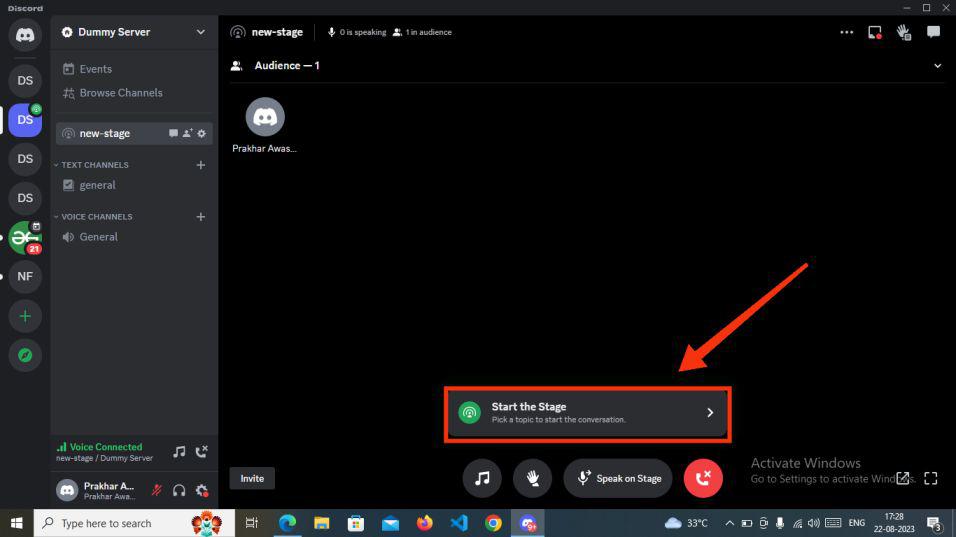Open Visual Studio Code from taskbar
The height and width of the screenshot is (537, 956).
tap(459, 523)
